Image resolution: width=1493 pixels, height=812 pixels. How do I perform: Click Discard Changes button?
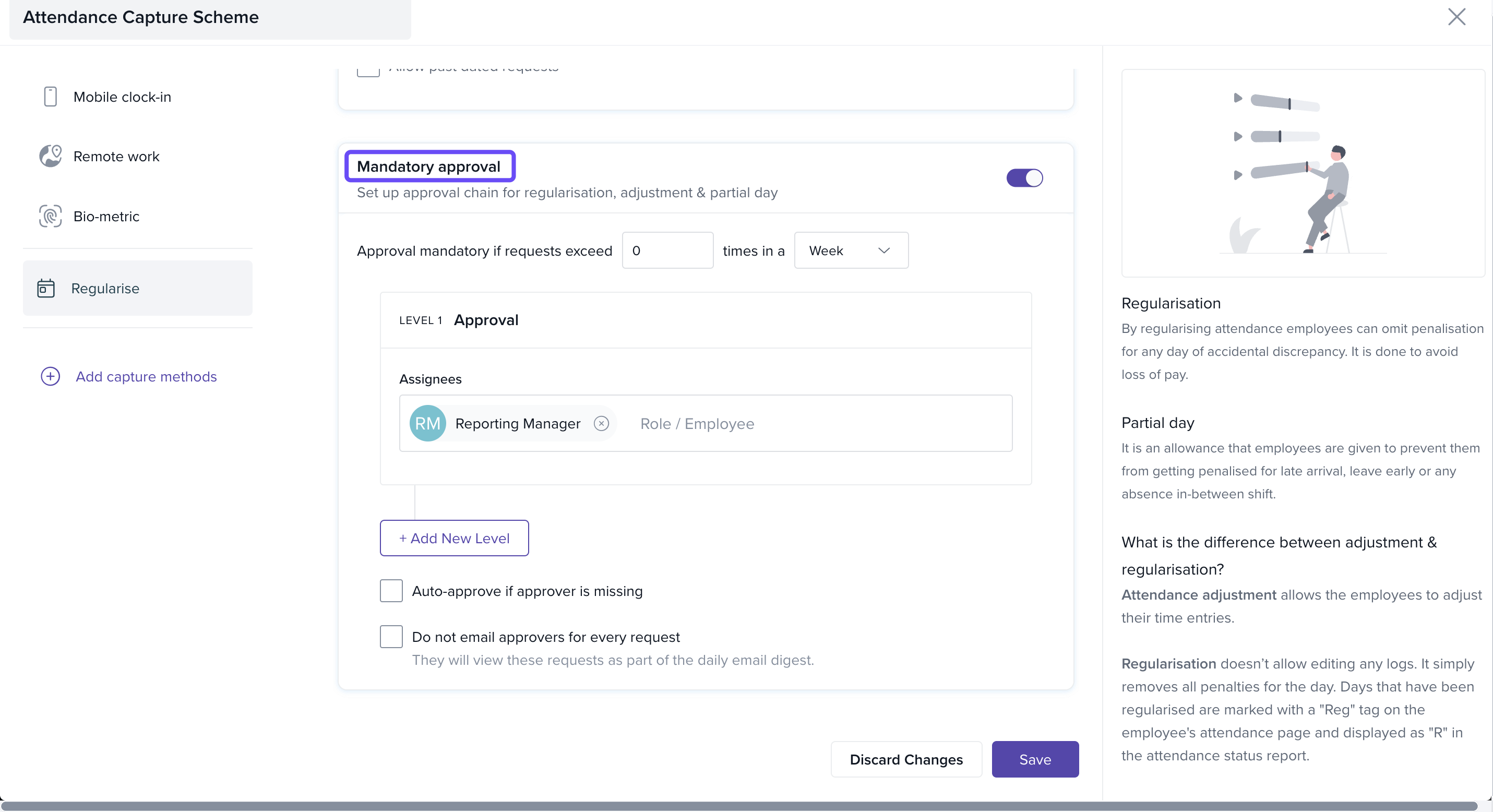906,759
